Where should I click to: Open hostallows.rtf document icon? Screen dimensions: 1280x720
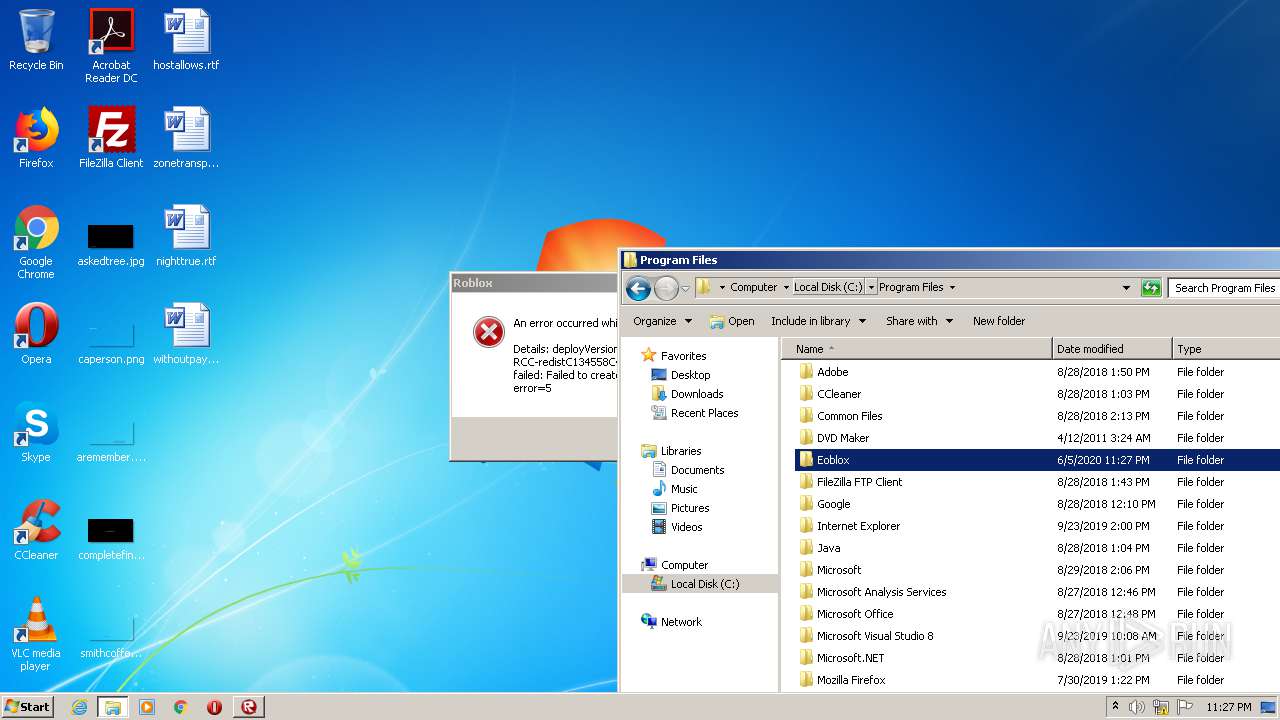tap(186, 40)
